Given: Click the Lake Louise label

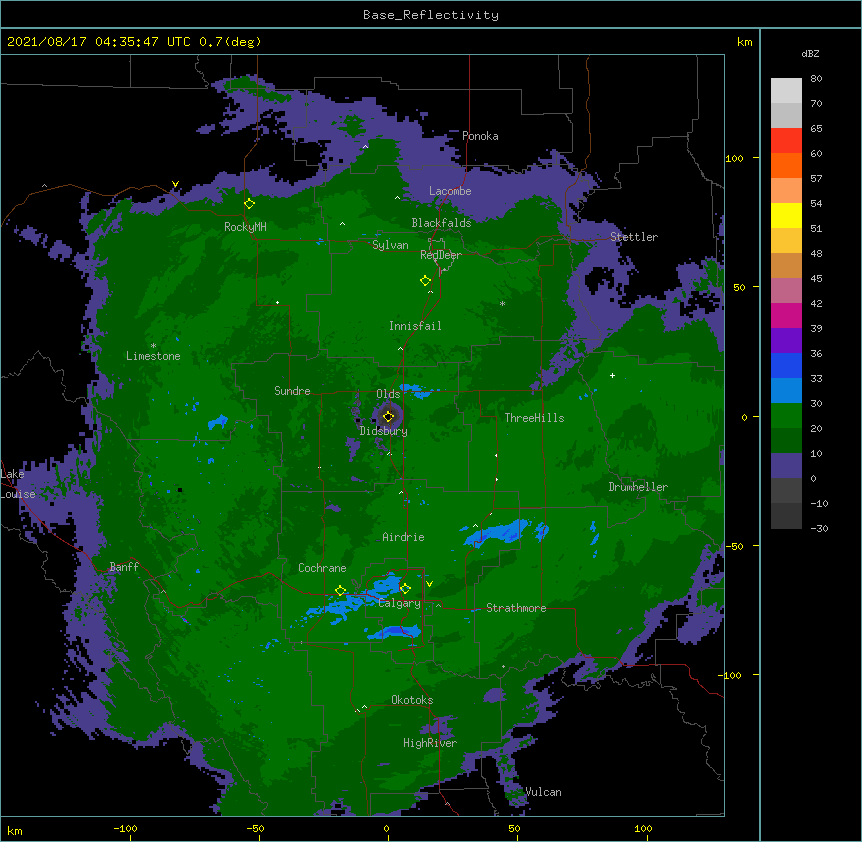Looking at the screenshot, I should 18,484.
